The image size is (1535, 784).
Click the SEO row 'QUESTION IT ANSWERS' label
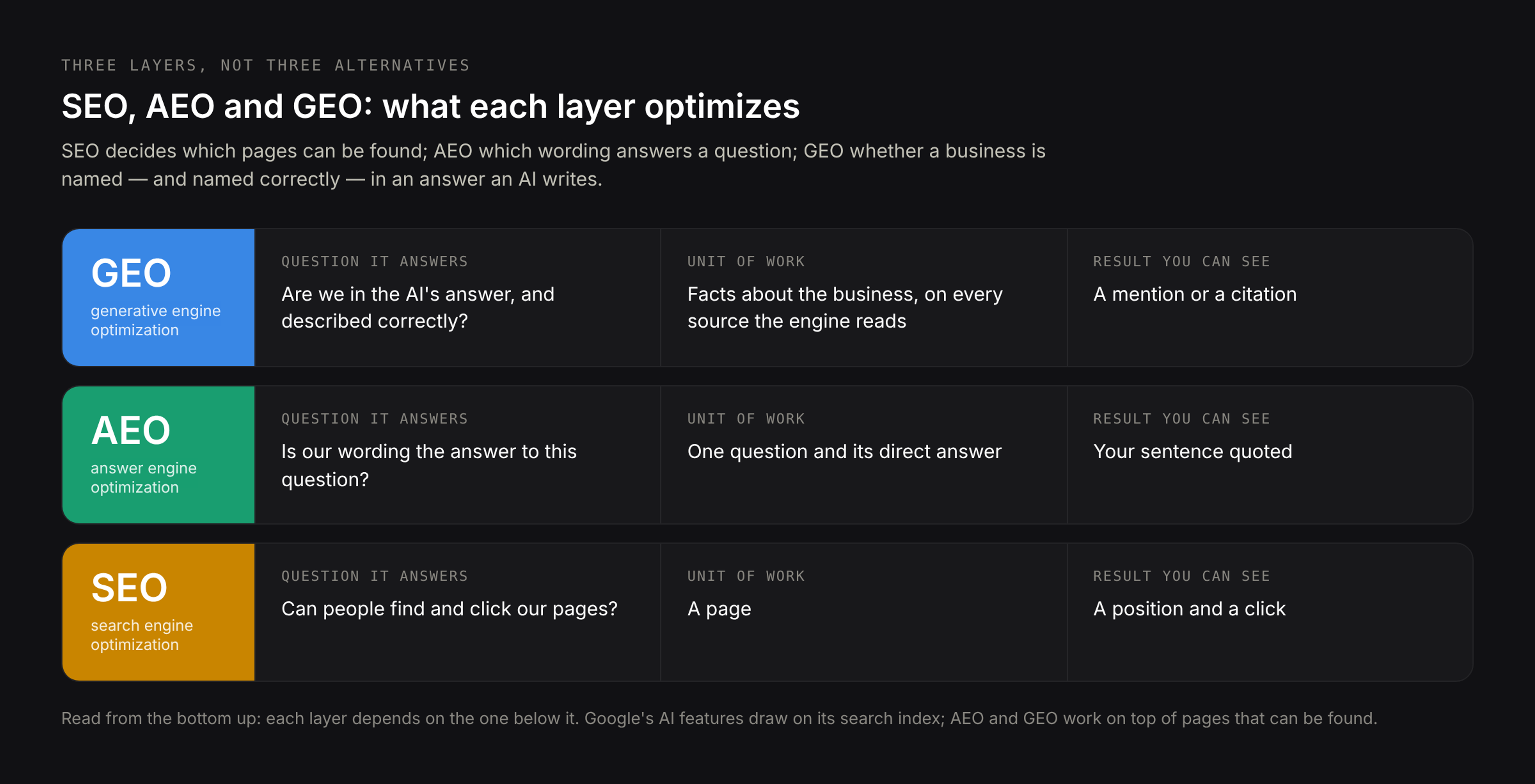[x=375, y=576]
